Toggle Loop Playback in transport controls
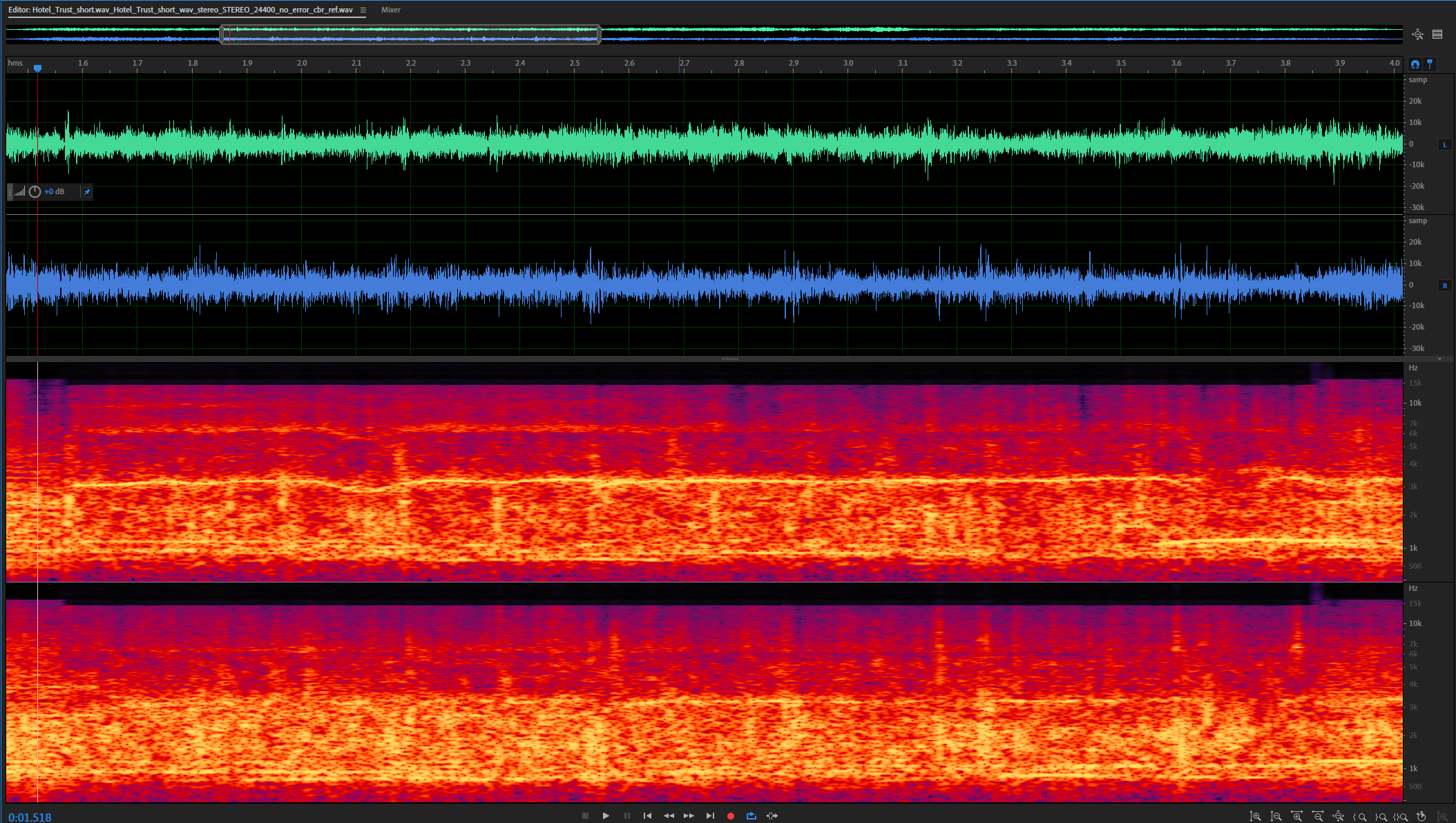The image size is (1456, 823). 751,816
